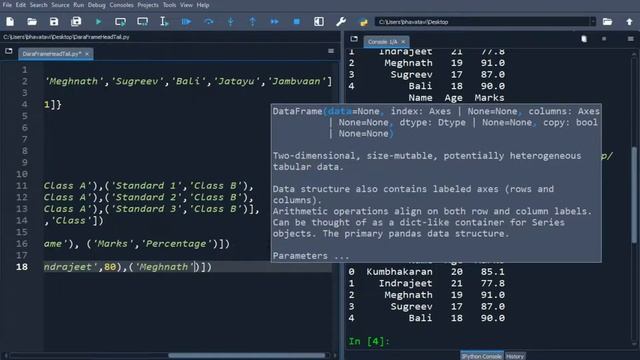Open a file using the toolbar folder icon
Image resolution: width=640 pixels, height=360 pixels.
pyautogui.click(x=32, y=22)
